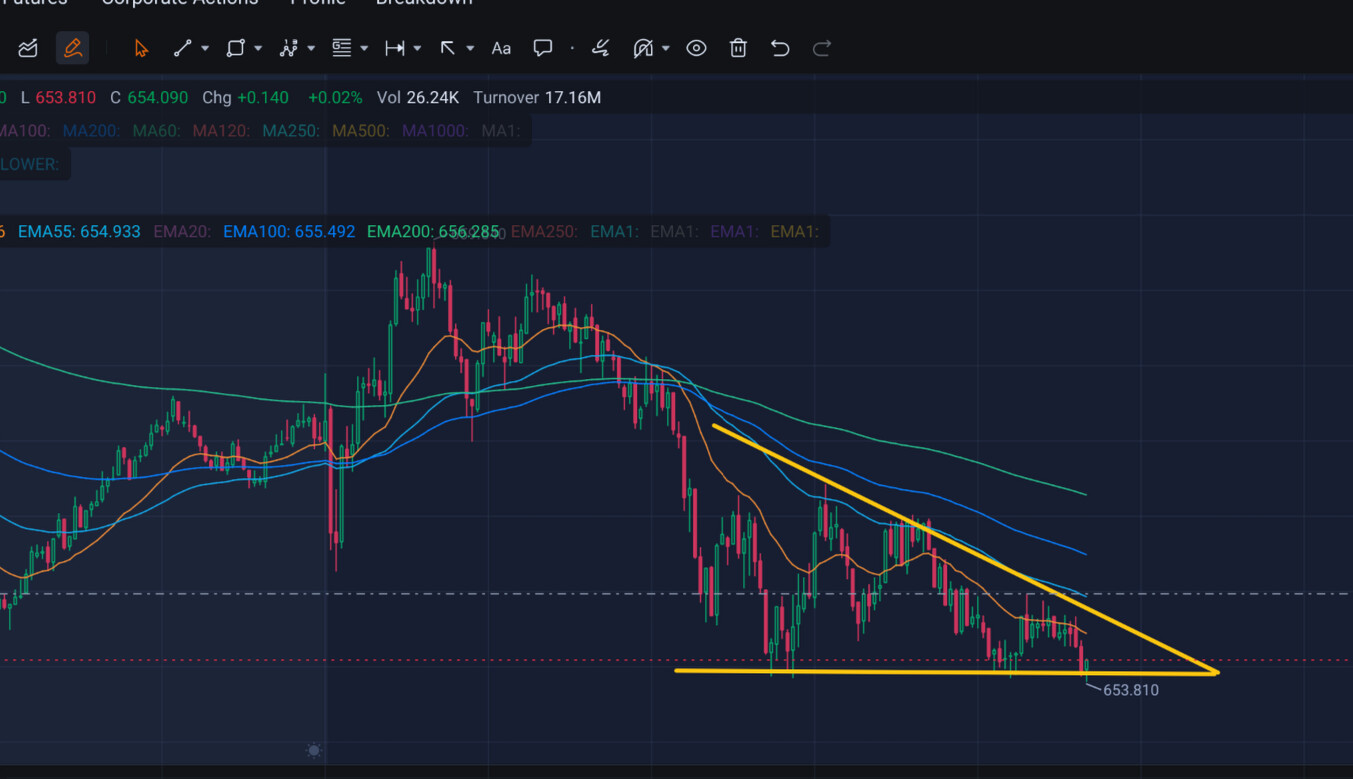Select the EMA250 indicator label

(544, 232)
